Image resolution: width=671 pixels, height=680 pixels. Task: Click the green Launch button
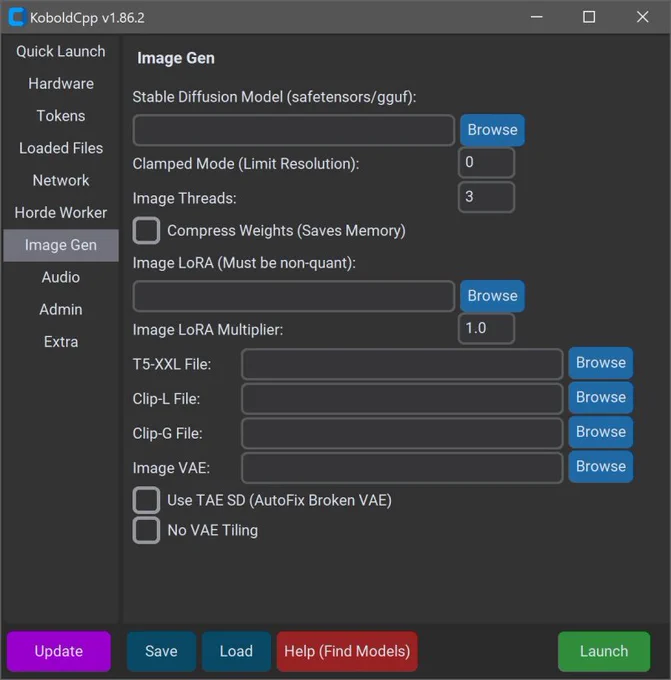coord(604,651)
